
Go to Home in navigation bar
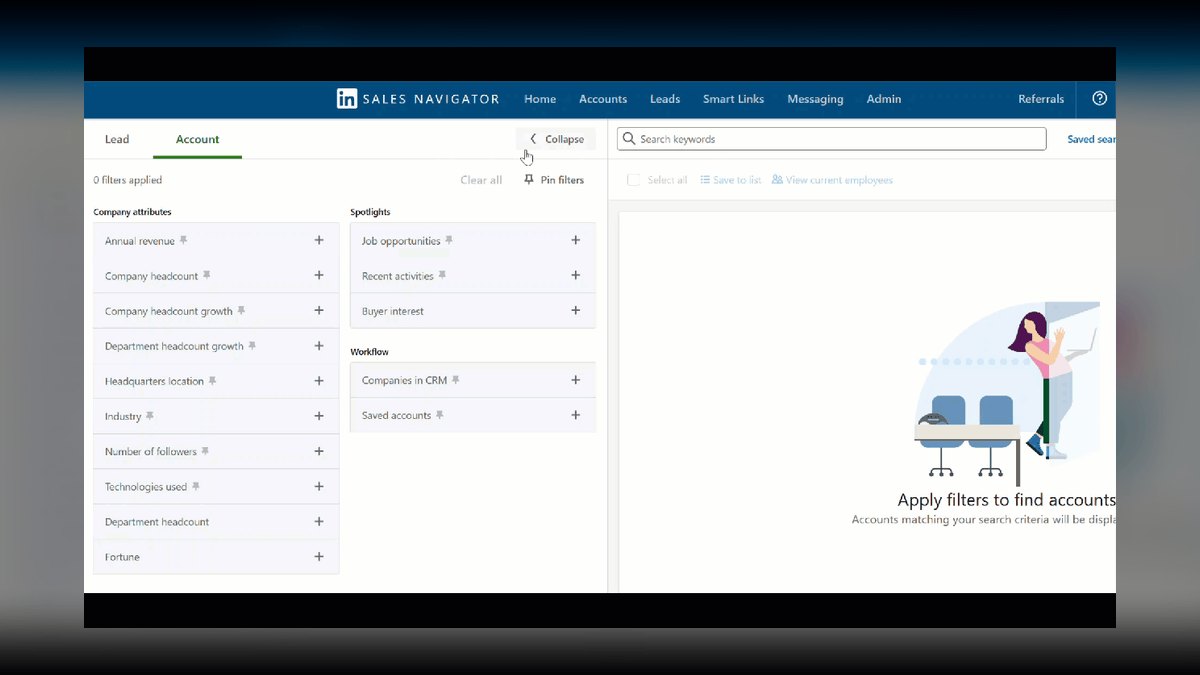[540, 99]
